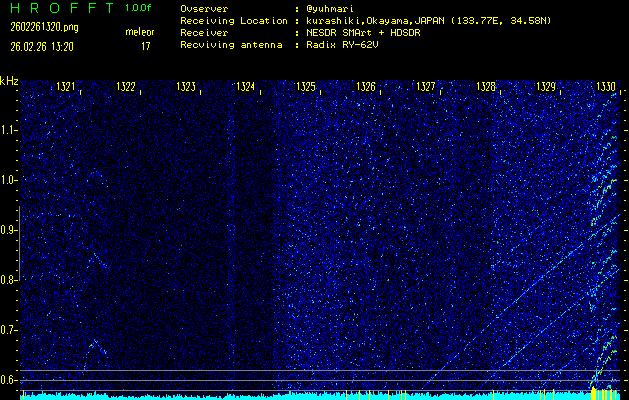Select the Radix RY-62V antenna value
Viewport: 629px width, 400px height.
(x=343, y=45)
